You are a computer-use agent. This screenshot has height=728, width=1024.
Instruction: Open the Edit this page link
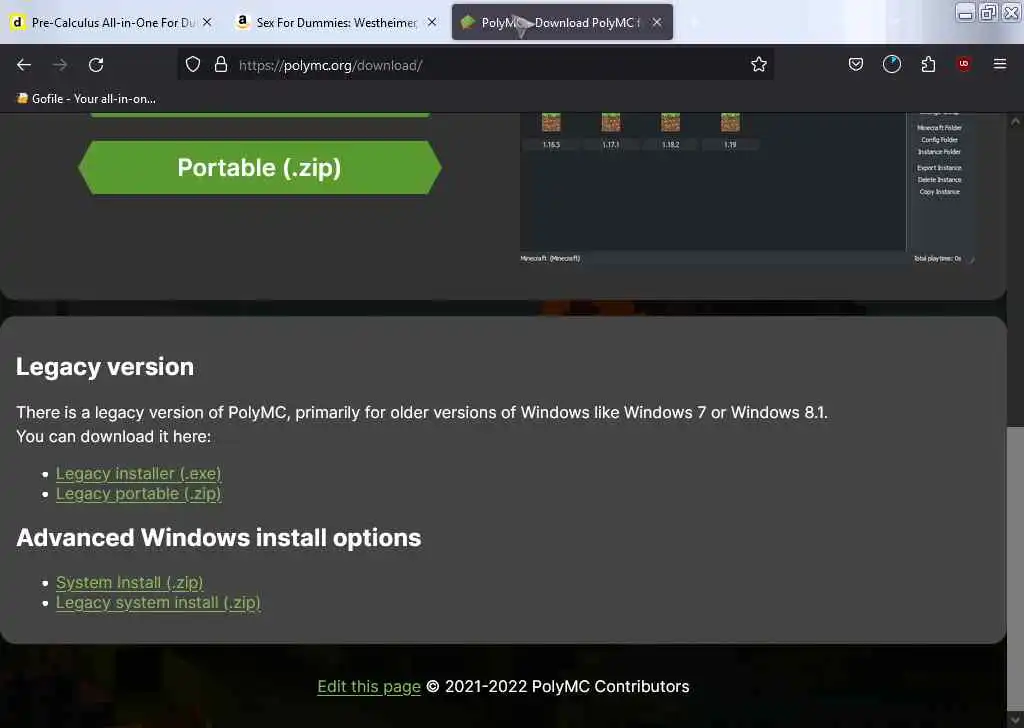pyautogui.click(x=369, y=687)
